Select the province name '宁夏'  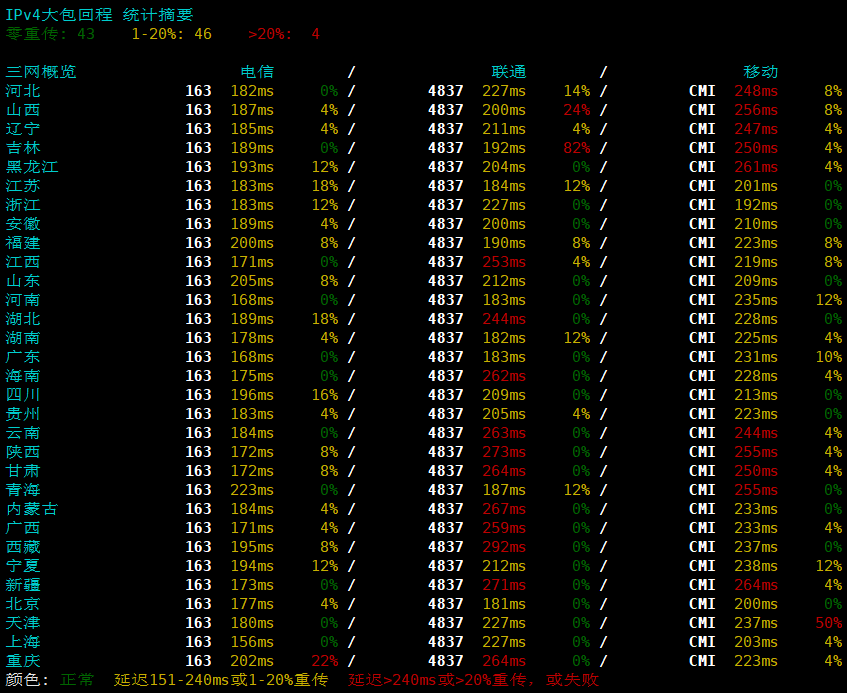23,566
